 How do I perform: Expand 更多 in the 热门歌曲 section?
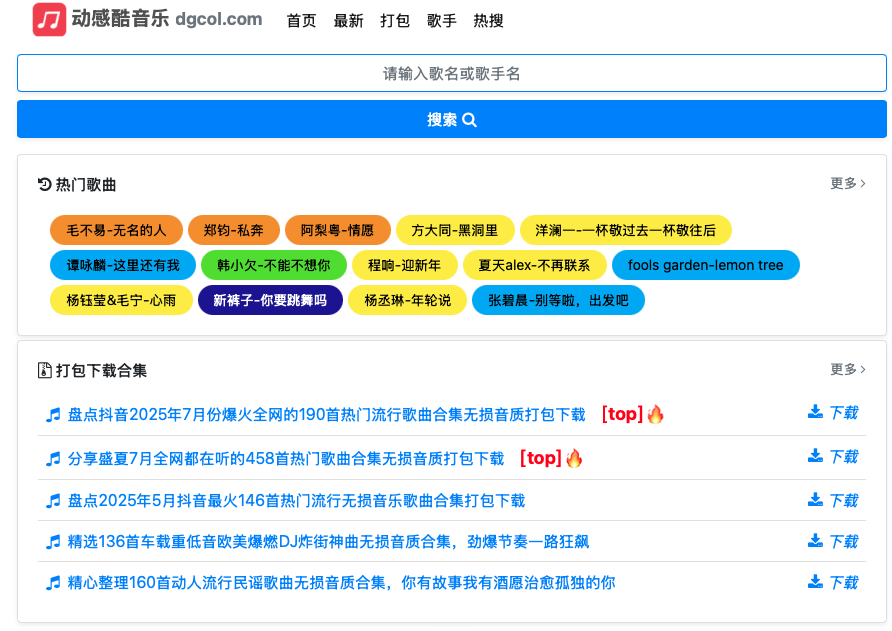pyautogui.click(x=845, y=183)
